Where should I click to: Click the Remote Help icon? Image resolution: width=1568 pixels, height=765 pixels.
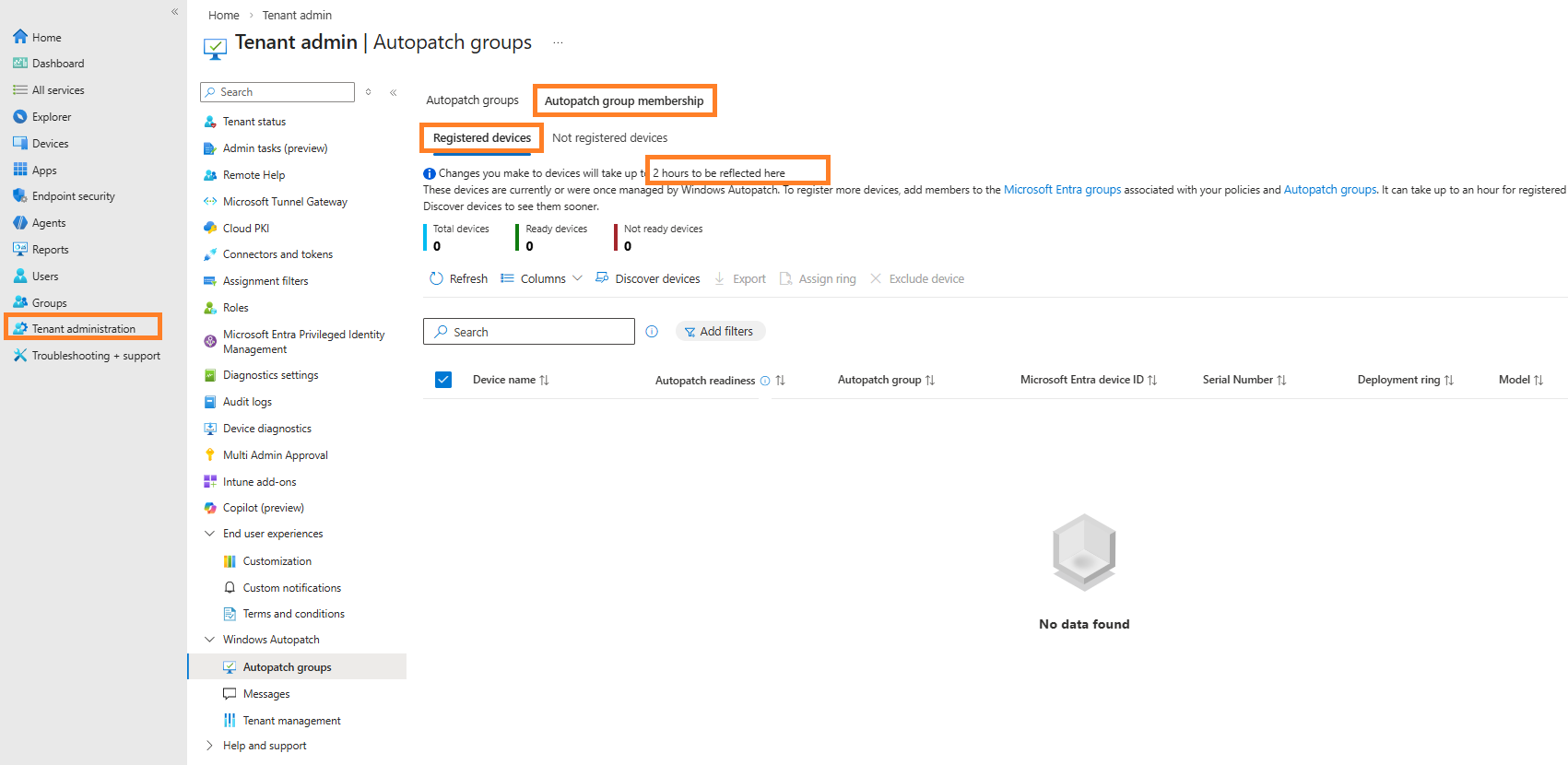point(210,175)
